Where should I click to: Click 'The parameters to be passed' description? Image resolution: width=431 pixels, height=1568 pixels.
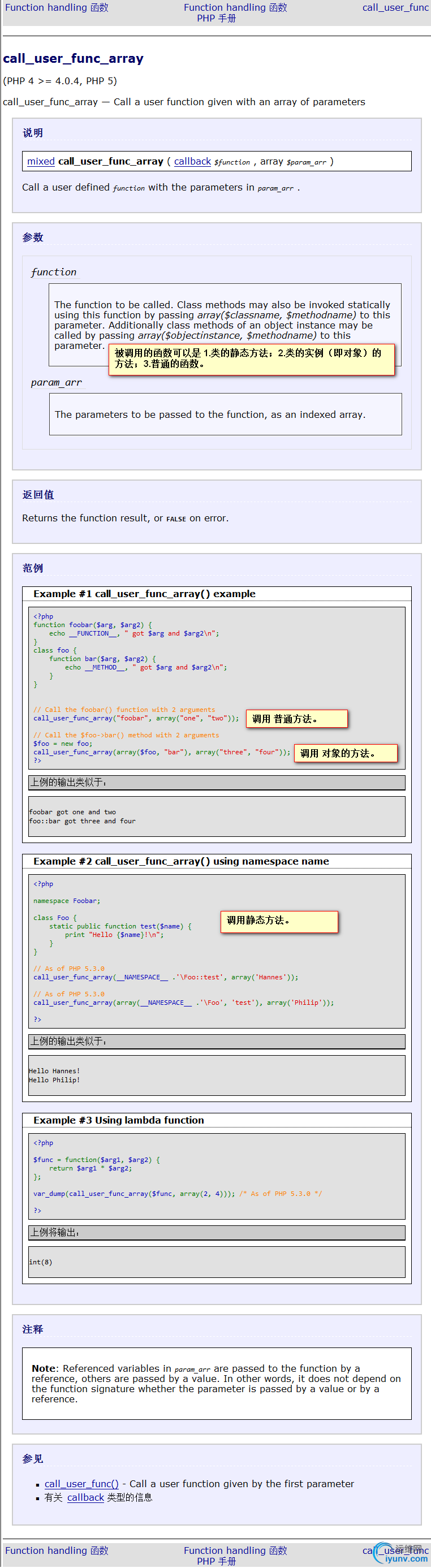pyautogui.click(x=210, y=414)
